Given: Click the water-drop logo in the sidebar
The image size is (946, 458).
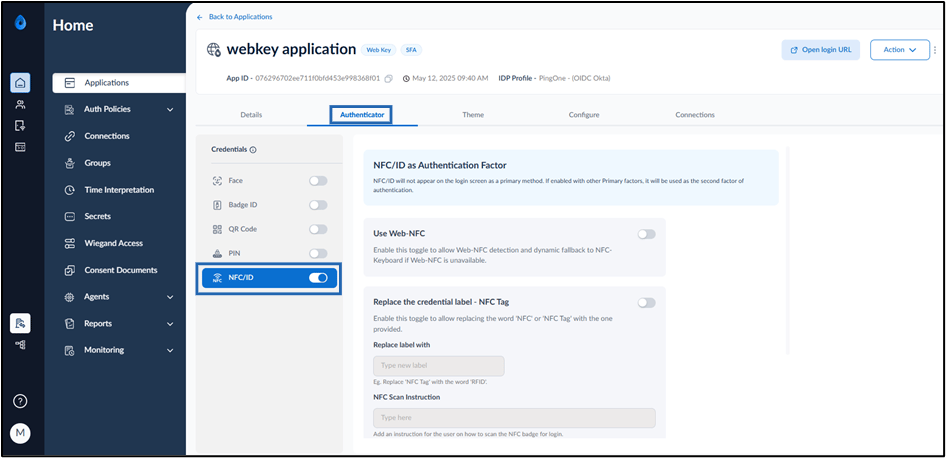Looking at the screenshot, I should (x=21, y=24).
